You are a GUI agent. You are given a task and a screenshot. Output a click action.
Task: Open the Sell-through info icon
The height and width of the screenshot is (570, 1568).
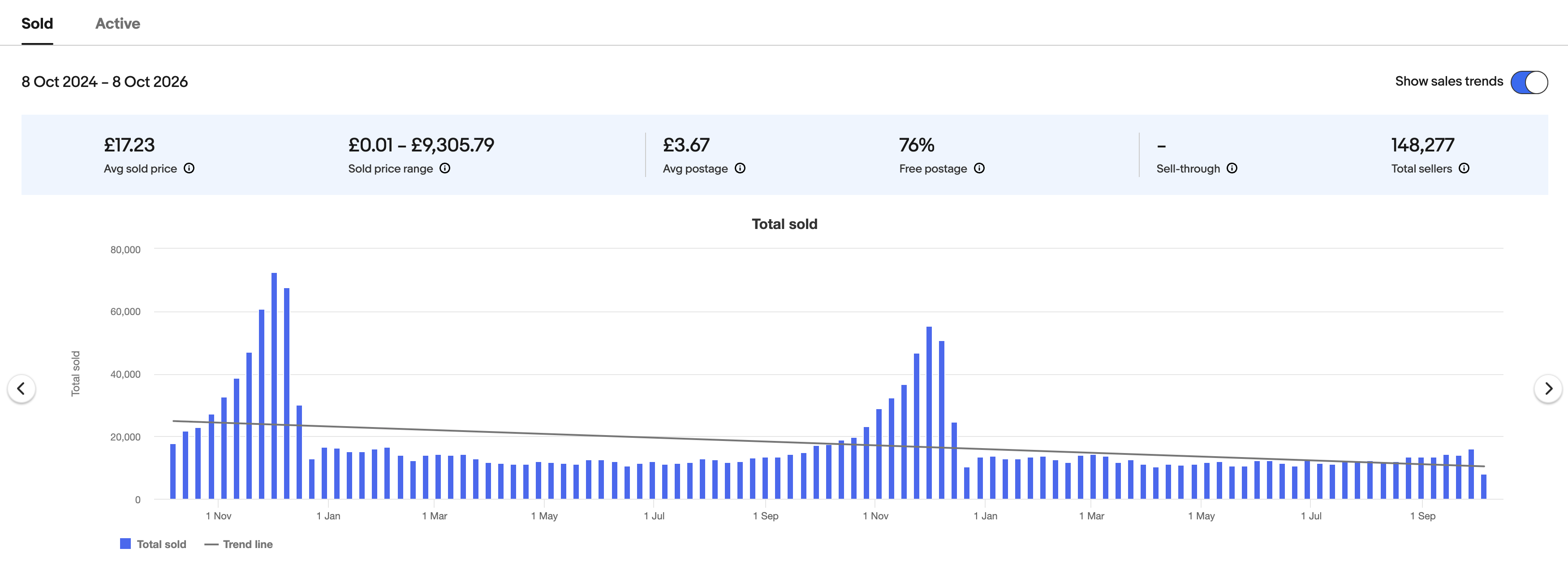point(1232,168)
